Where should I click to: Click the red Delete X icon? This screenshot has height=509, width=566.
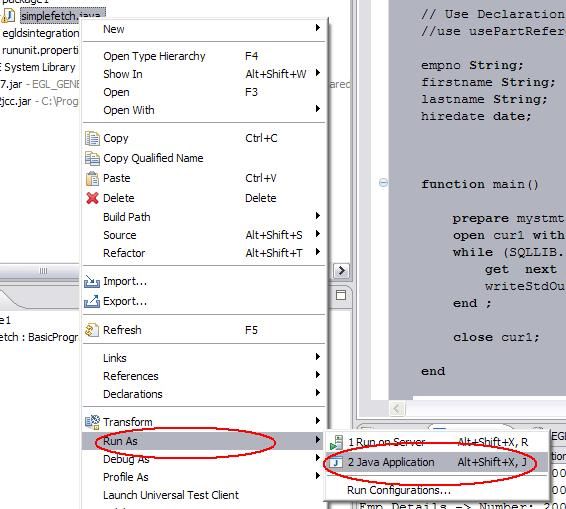pyautogui.click(x=92, y=198)
